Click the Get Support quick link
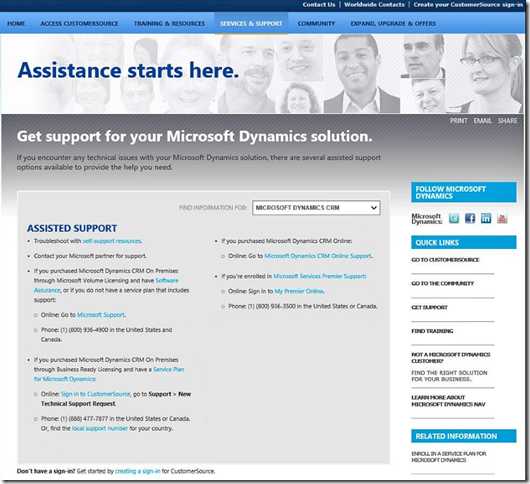The height and width of the screenshot is (484, 530). (429, 308)
